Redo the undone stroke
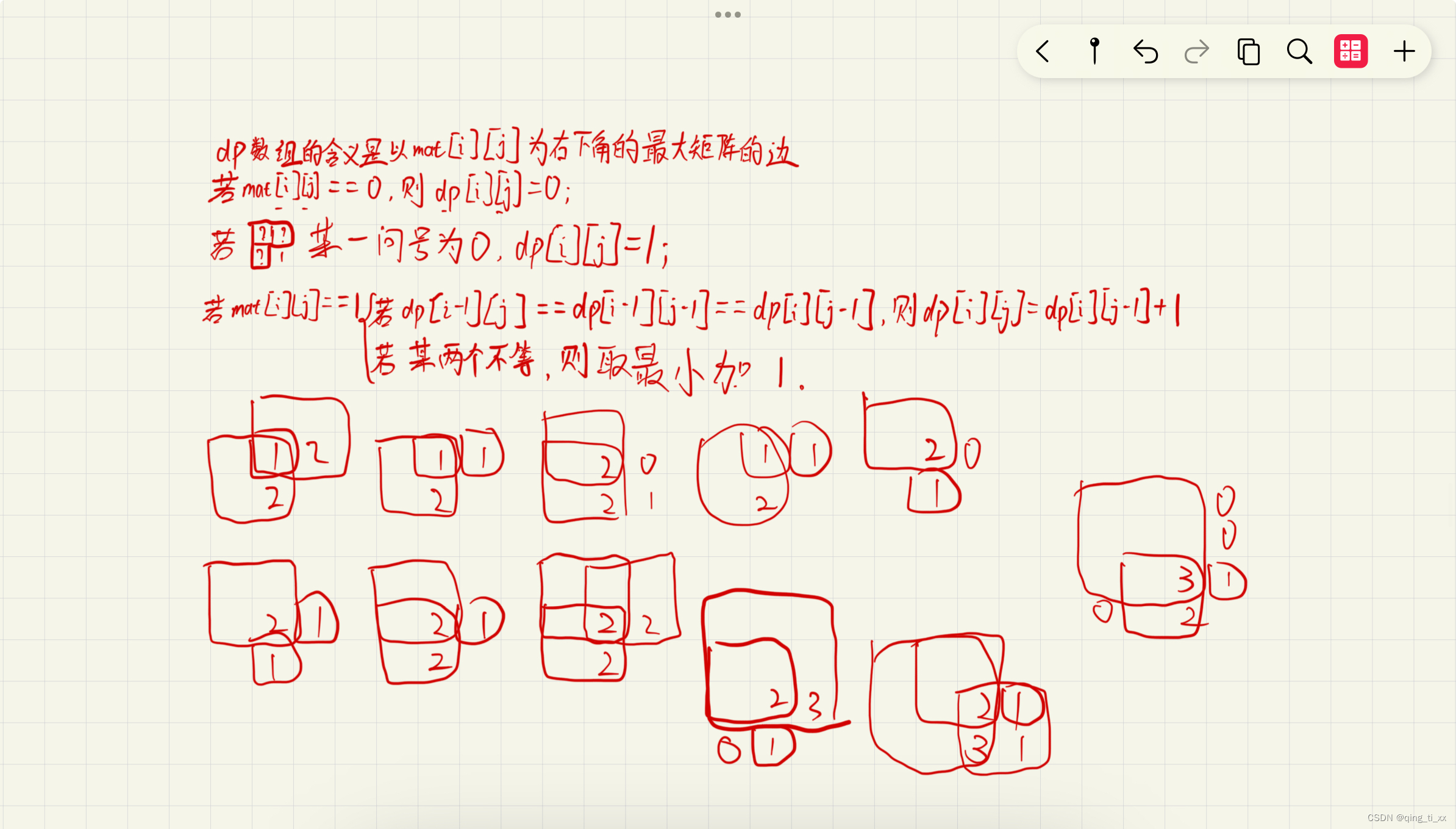Image resolution: width=1456 pixels, height=829 pixels. coord(1197,51)
